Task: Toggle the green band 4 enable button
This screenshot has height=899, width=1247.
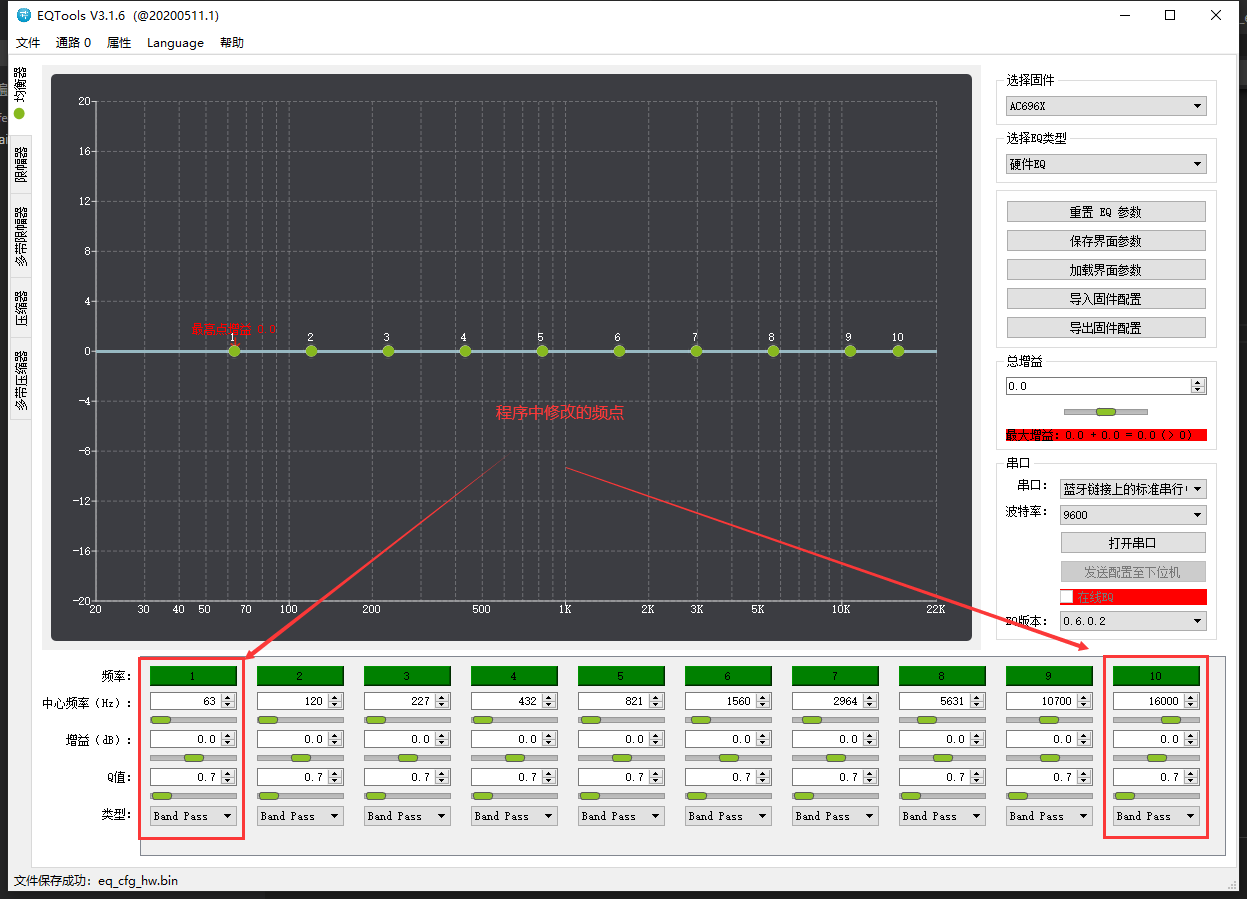Action: [x=514, y=676]
